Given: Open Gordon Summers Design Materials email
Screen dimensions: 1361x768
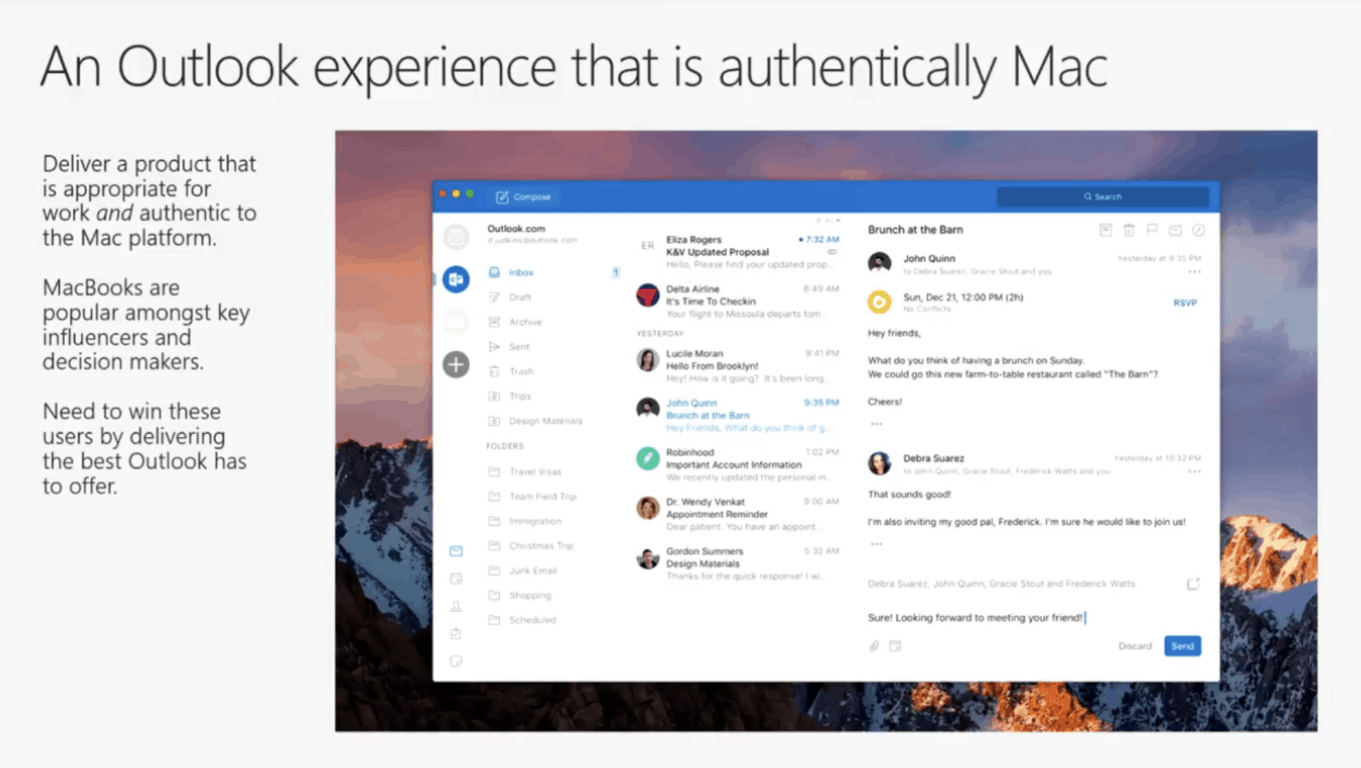Looking at the screenshot, I should coord(739,564).
